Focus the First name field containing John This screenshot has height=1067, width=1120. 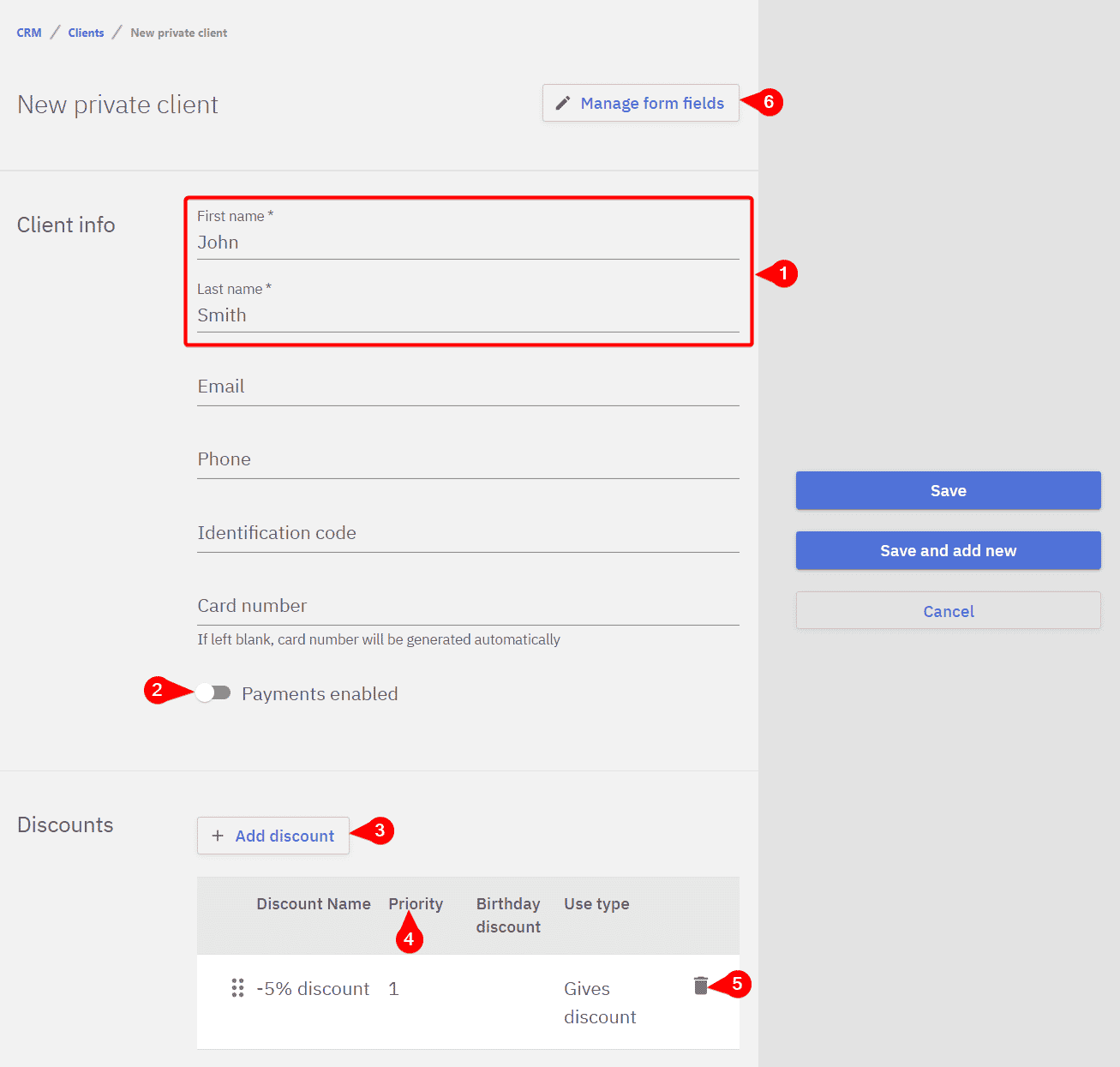point(467,243)
